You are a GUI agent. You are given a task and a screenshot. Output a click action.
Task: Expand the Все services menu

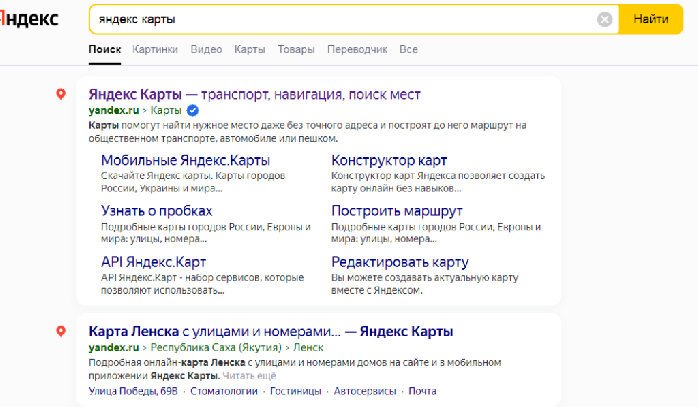408,49
